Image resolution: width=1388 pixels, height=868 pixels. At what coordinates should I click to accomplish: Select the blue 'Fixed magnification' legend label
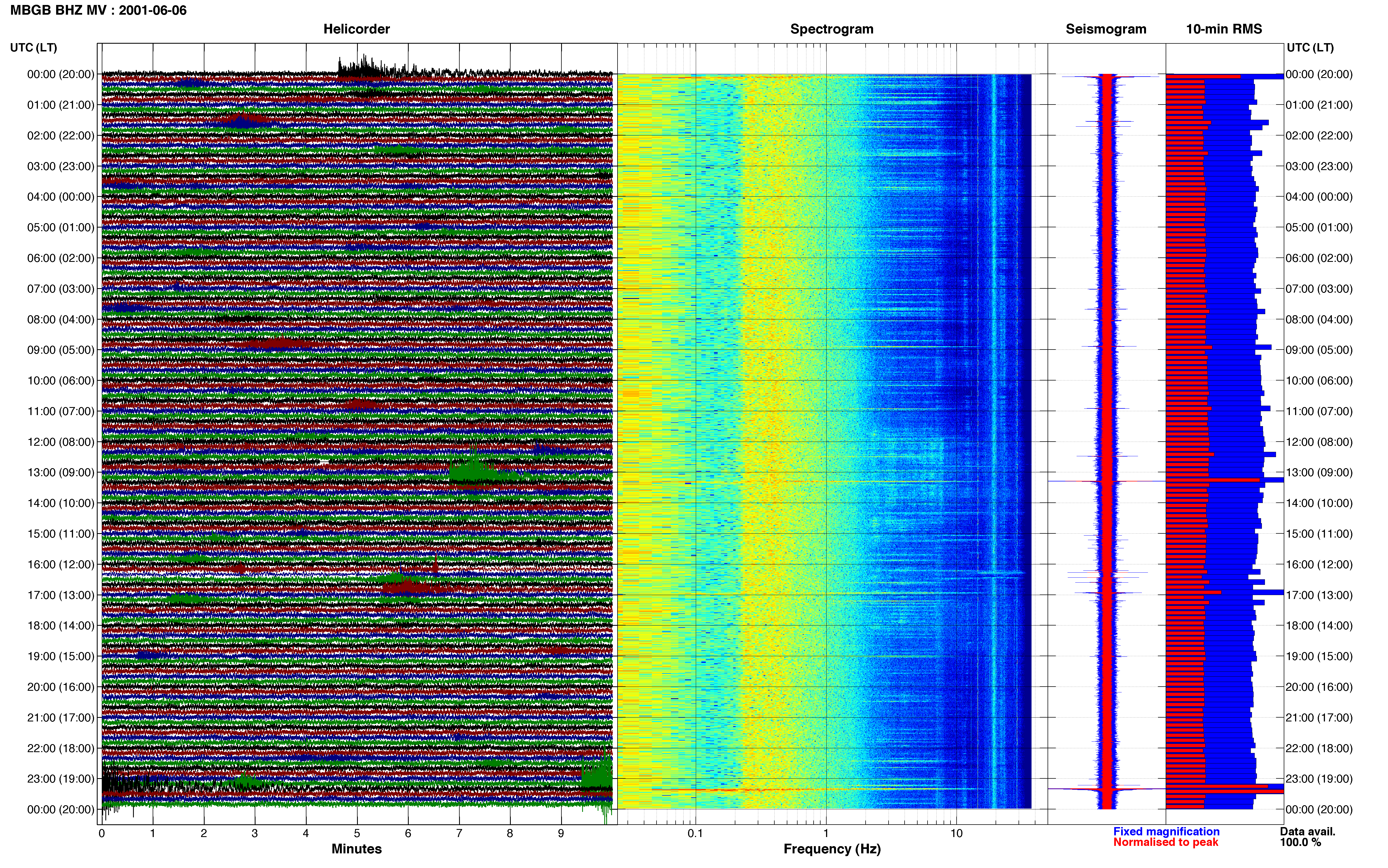1166,832
